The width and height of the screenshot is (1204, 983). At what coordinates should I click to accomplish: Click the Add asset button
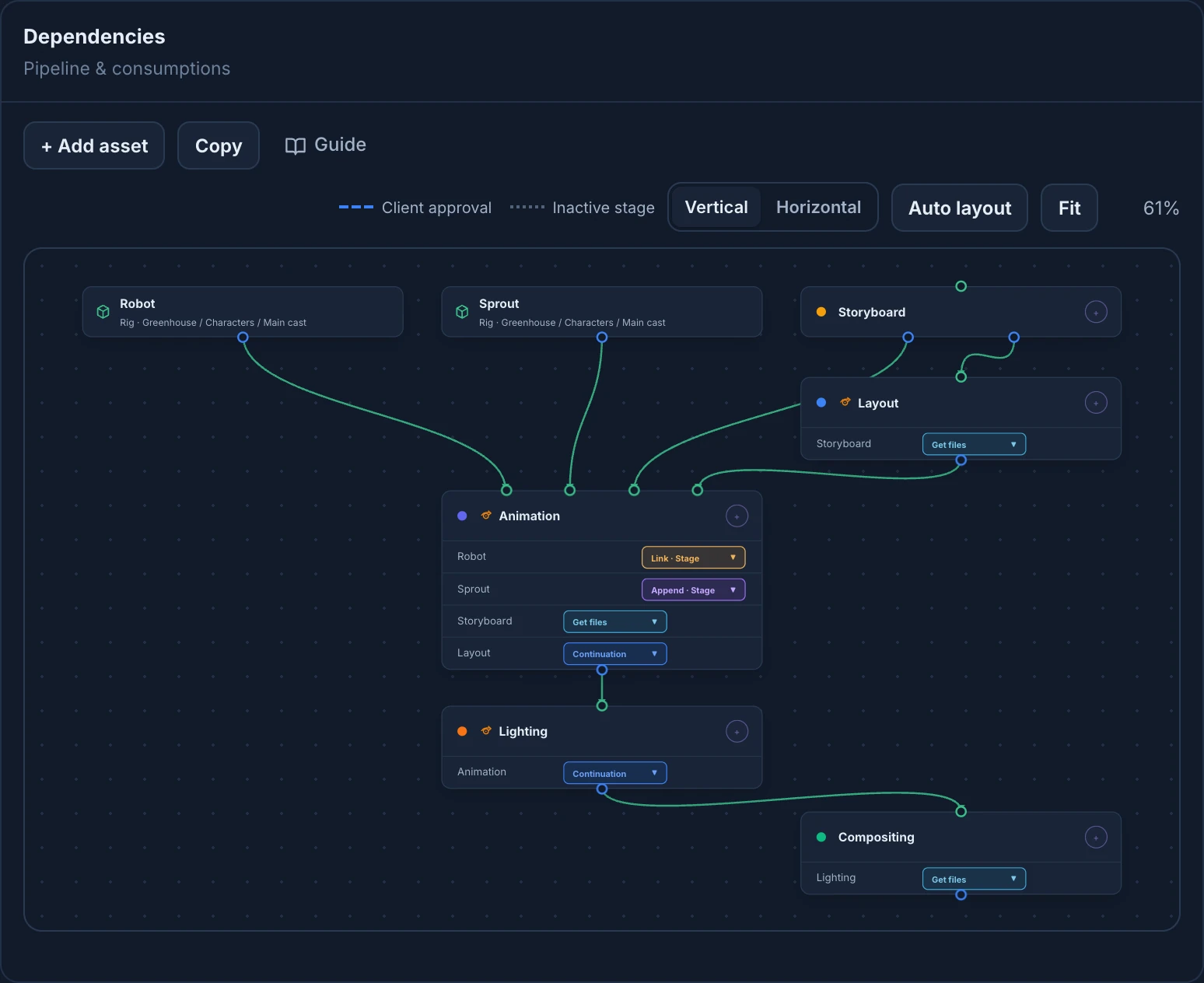[94, 145]
